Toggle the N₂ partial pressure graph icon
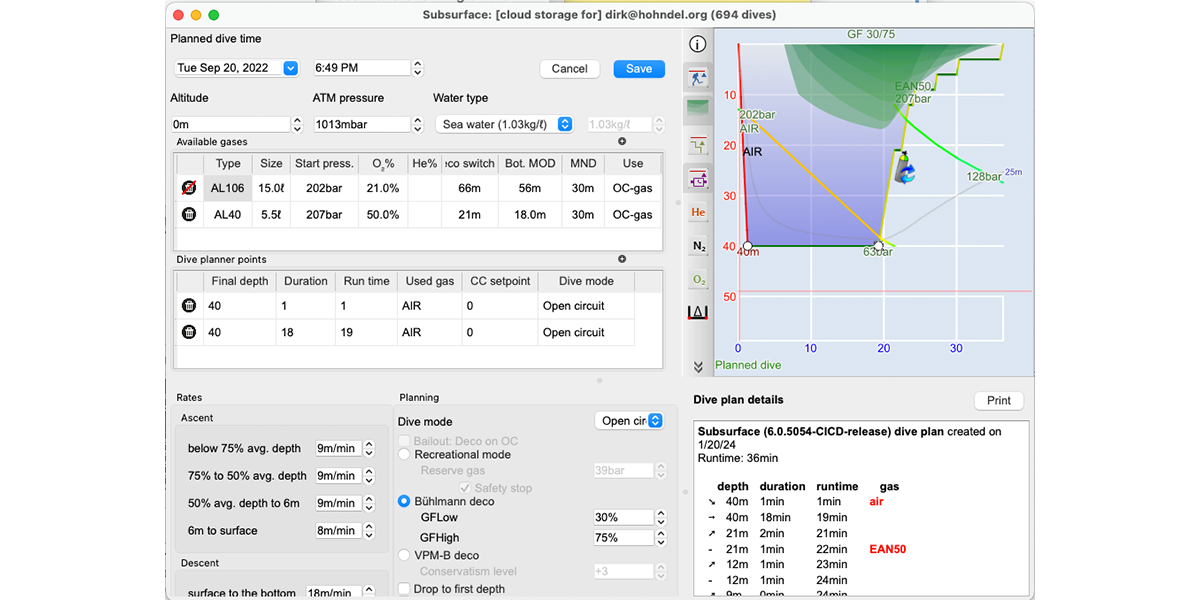 pyautogui.click(x=698, y=246)
